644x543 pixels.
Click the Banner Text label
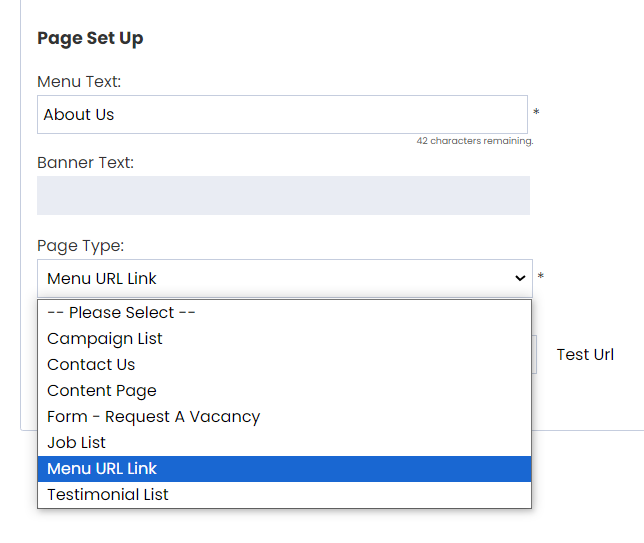(85, 163)
